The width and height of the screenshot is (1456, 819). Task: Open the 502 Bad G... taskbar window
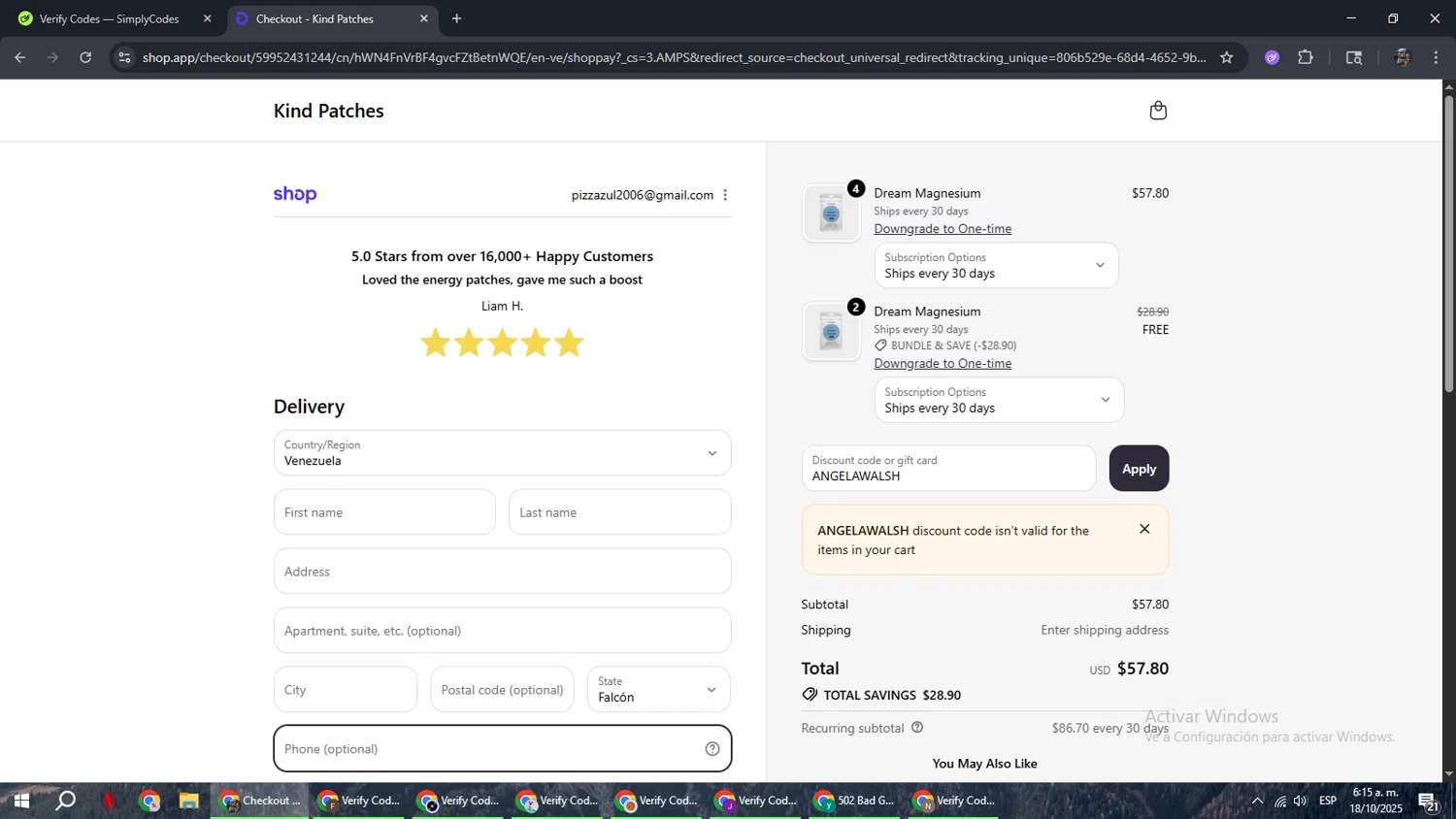pos(855,801)
